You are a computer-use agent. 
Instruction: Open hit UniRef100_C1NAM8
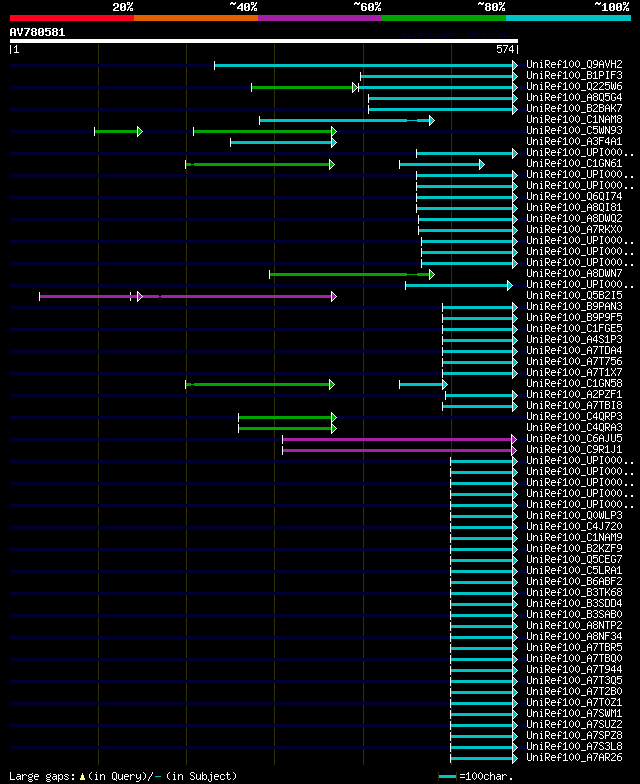coord(574,119)
